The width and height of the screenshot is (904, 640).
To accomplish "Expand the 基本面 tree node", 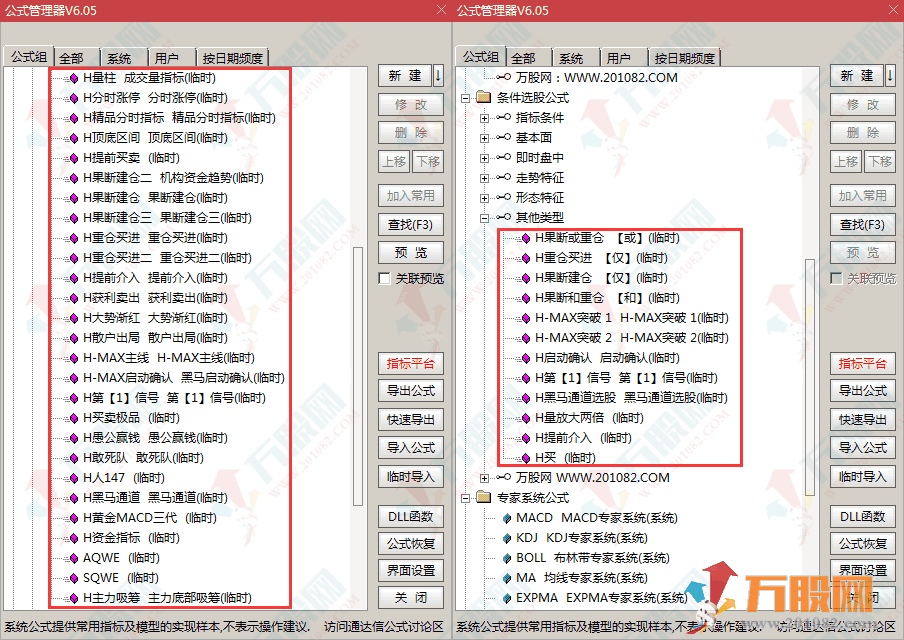I will [485, 138].
